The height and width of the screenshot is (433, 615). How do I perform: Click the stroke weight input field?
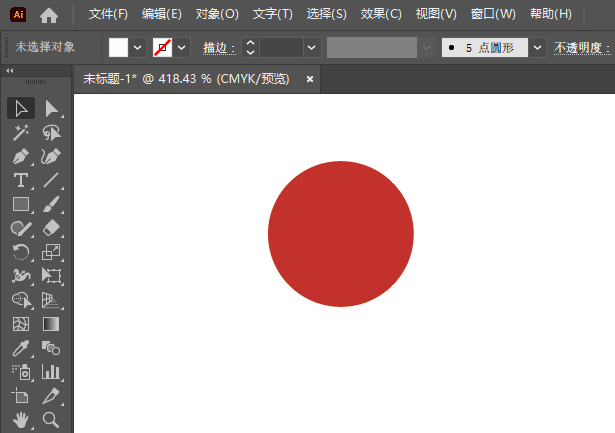pos(281,47)
